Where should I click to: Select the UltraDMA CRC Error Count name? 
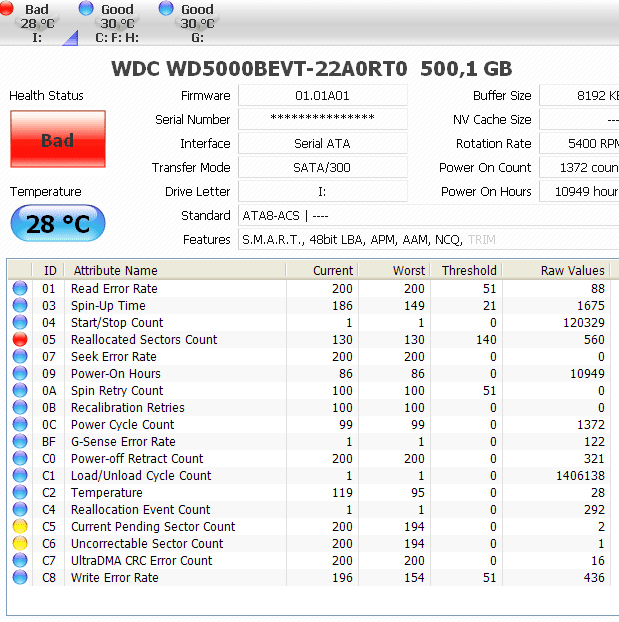tap(142, 561)
